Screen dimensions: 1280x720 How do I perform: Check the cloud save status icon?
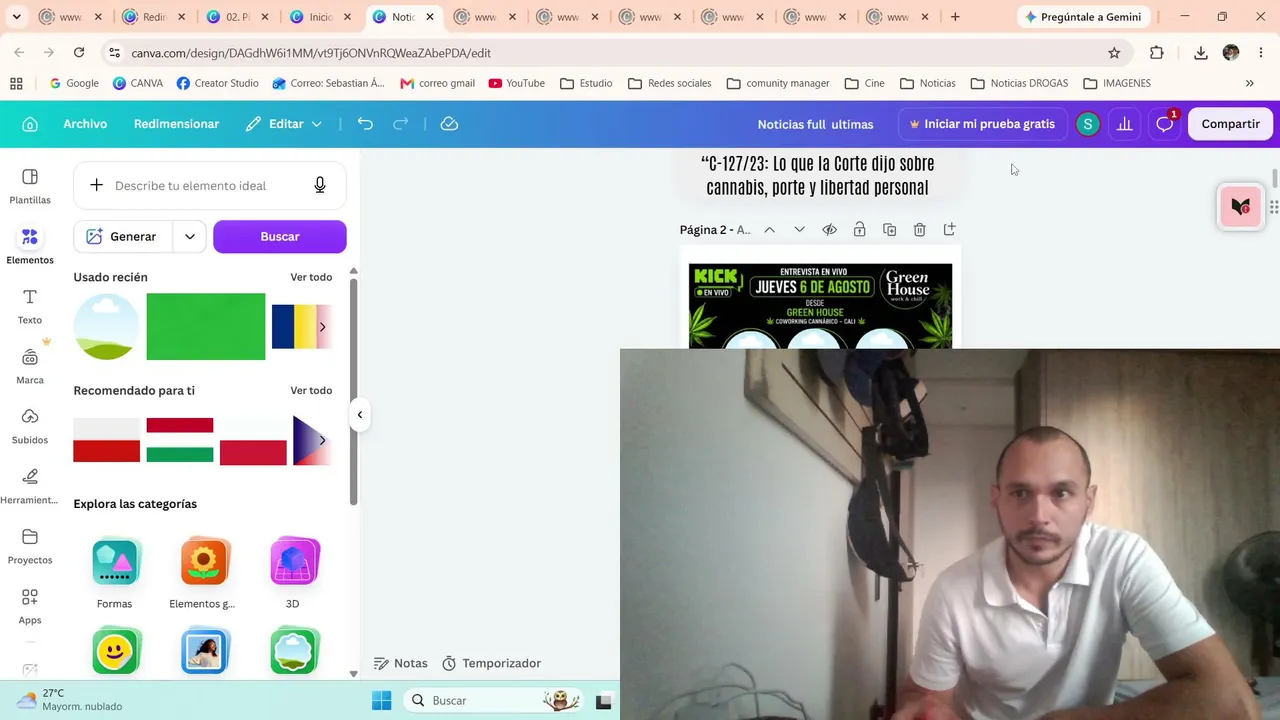449,124
